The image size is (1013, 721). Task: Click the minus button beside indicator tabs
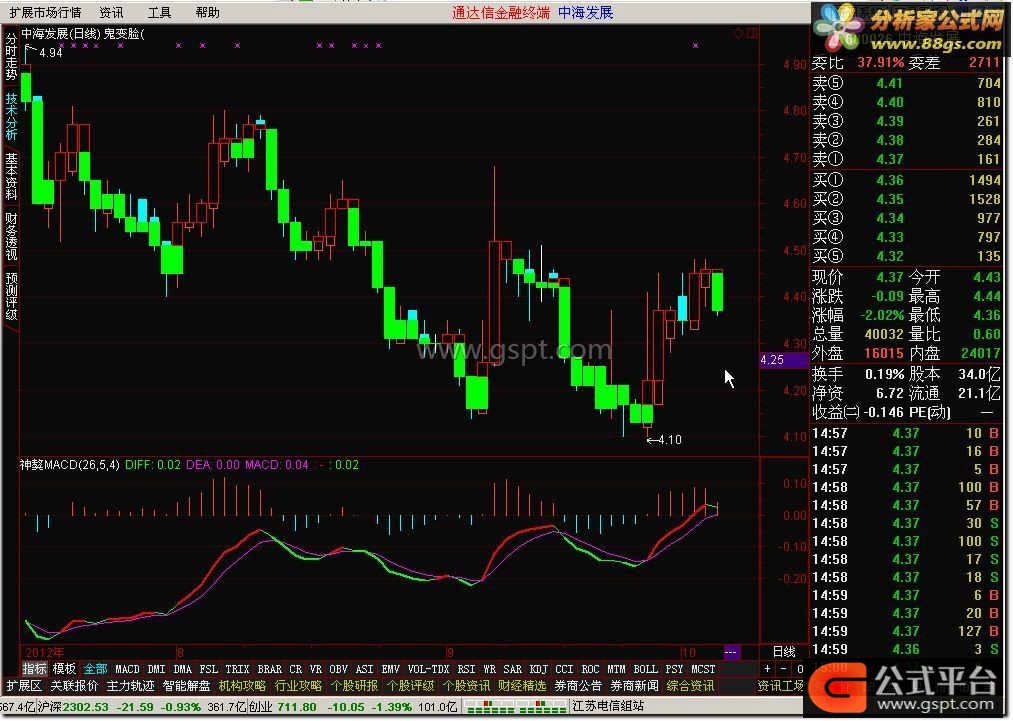(x=784, y=669)
